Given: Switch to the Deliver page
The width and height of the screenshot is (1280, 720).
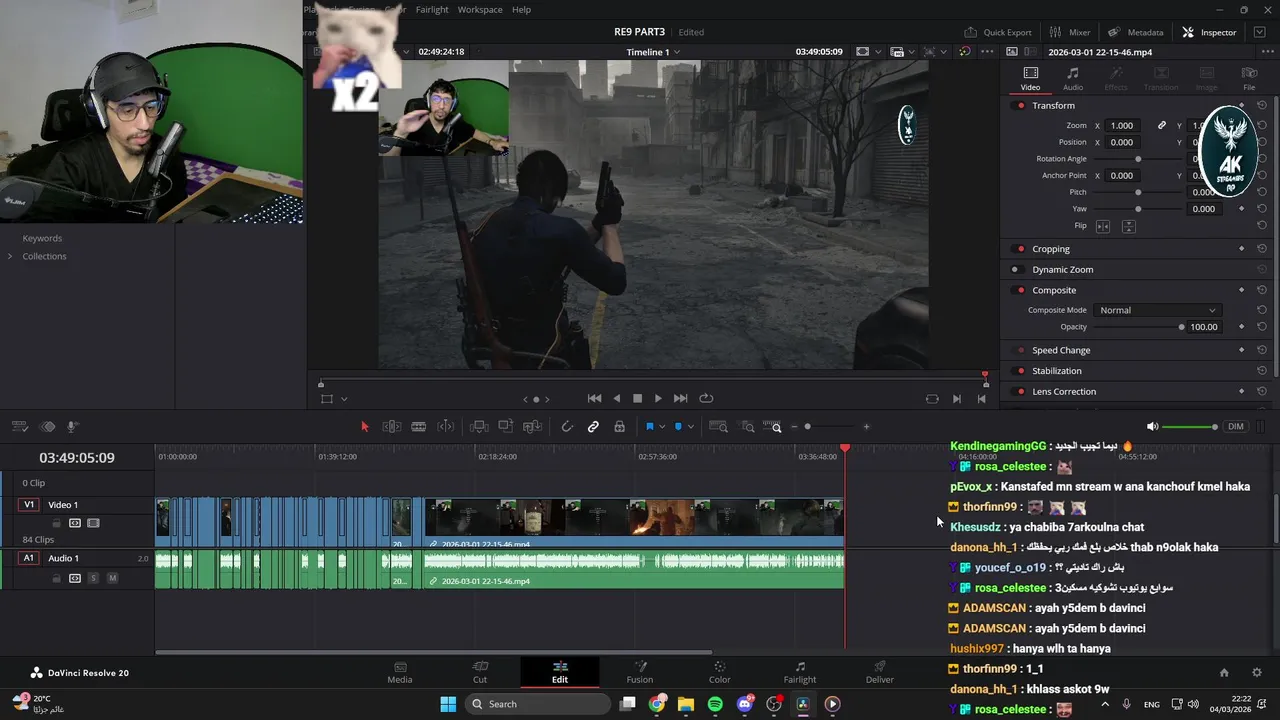Looking at the screenshot, I should coord(880,672).
